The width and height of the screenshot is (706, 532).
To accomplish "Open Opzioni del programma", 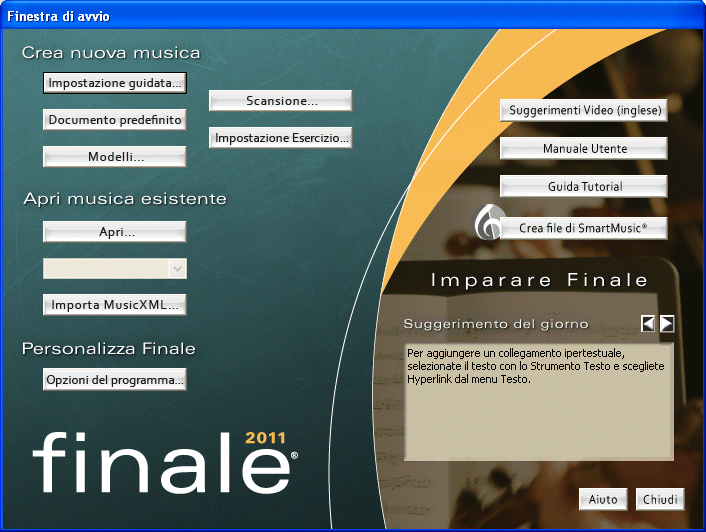I will click(x=115, y=380).
